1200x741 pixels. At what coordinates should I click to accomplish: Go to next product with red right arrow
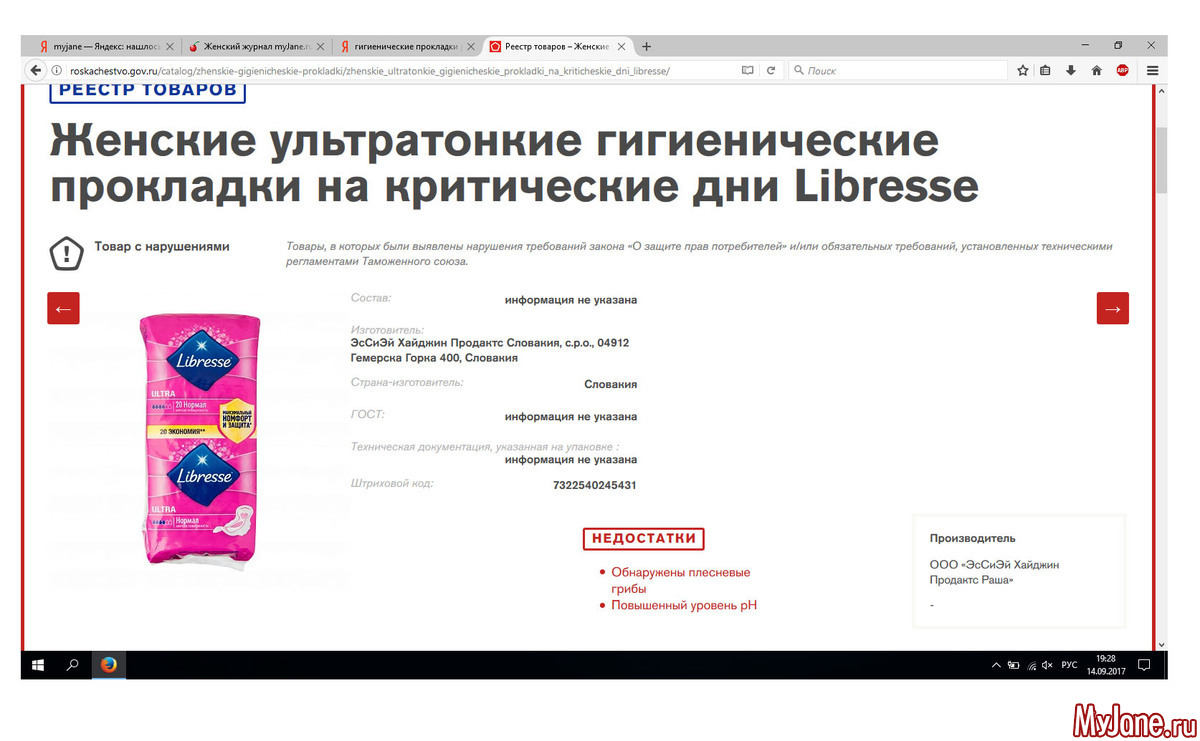click(1113, 308)
